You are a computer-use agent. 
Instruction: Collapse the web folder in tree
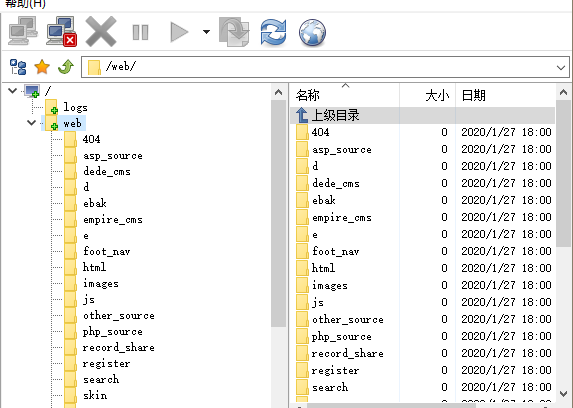coord(31,123)
